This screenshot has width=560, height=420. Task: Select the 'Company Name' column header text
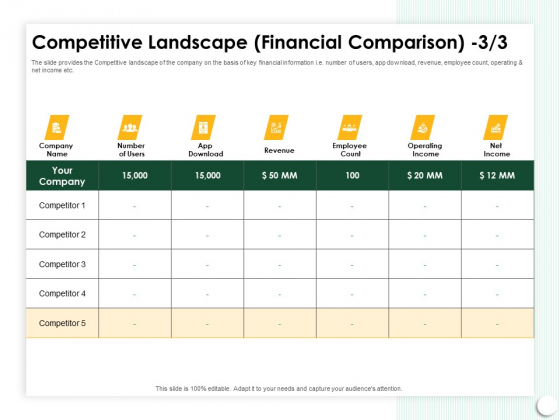coord(56,150)
